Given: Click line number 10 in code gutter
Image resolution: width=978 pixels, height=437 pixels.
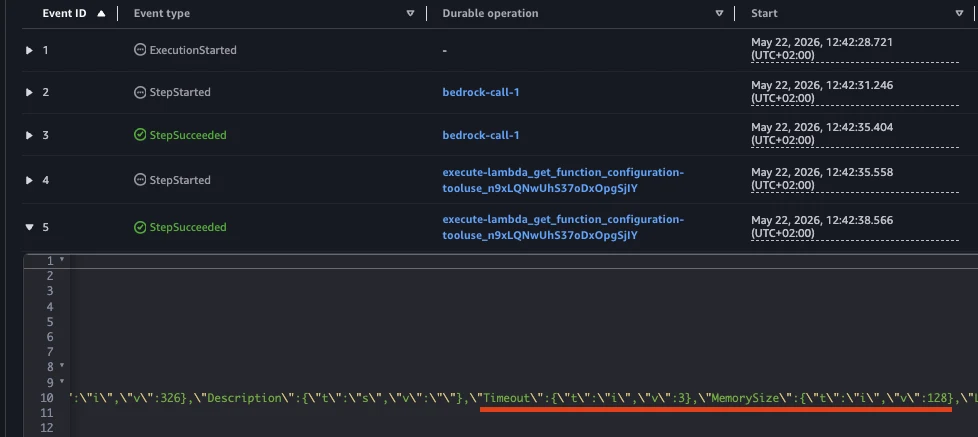Looking at the screenshot, I should 47,398.
